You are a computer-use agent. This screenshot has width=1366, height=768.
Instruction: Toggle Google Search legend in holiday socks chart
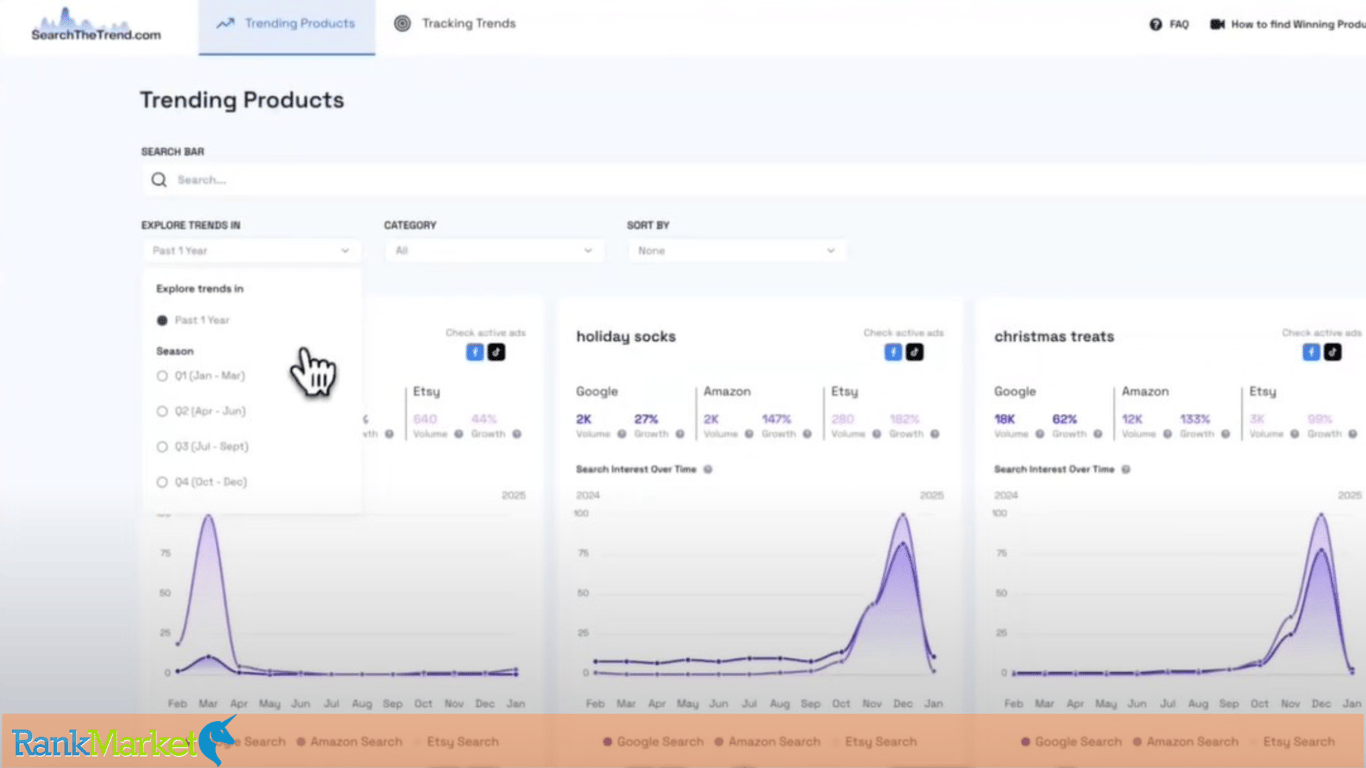[x=653, y=742]
